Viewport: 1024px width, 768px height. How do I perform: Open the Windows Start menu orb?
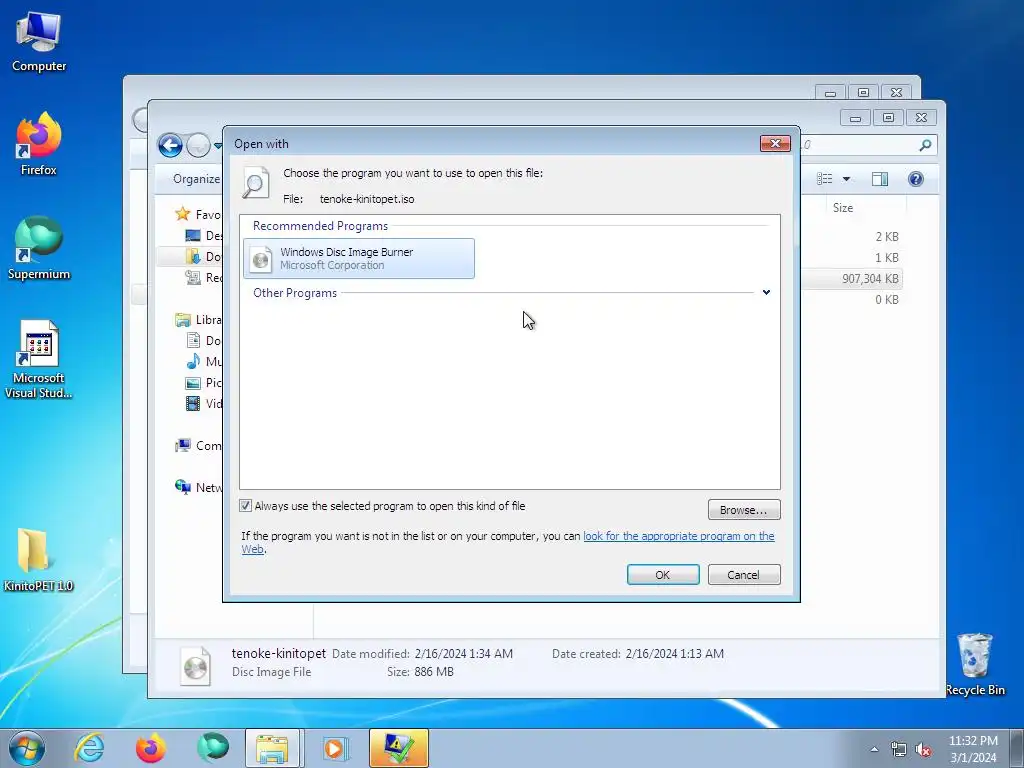pyautogui.click(x=27, y=748)
